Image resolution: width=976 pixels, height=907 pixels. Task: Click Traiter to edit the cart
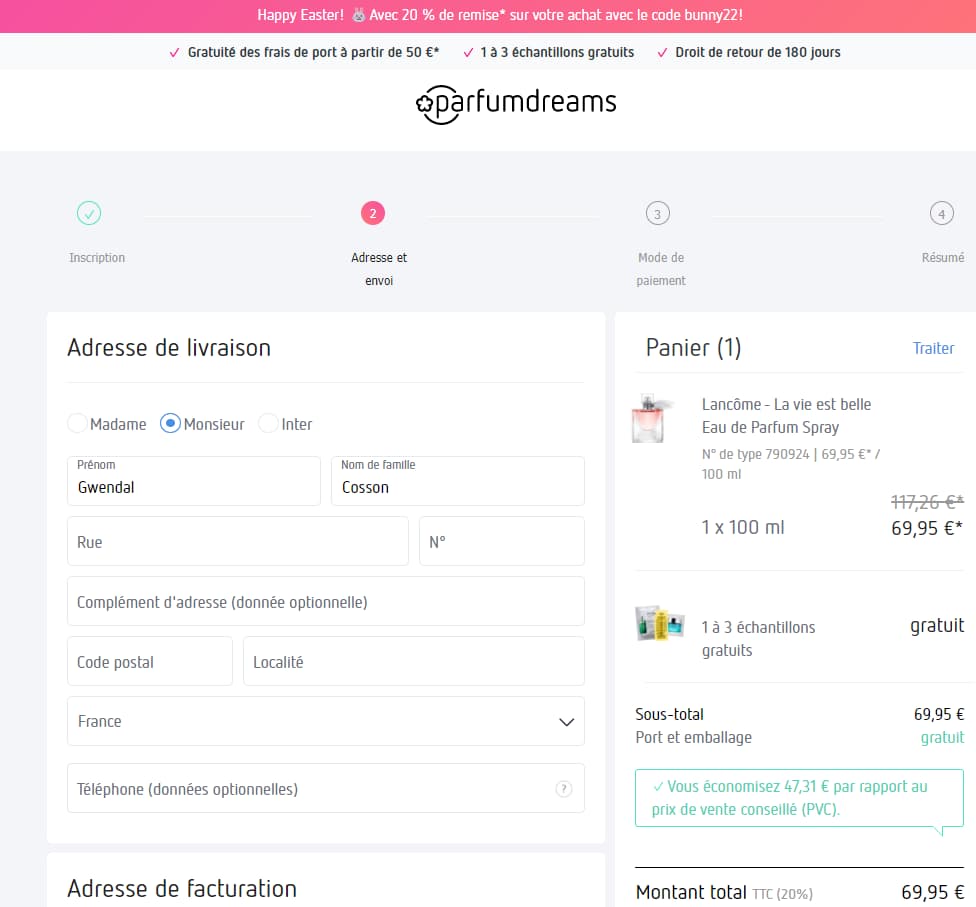pos(933,348)
